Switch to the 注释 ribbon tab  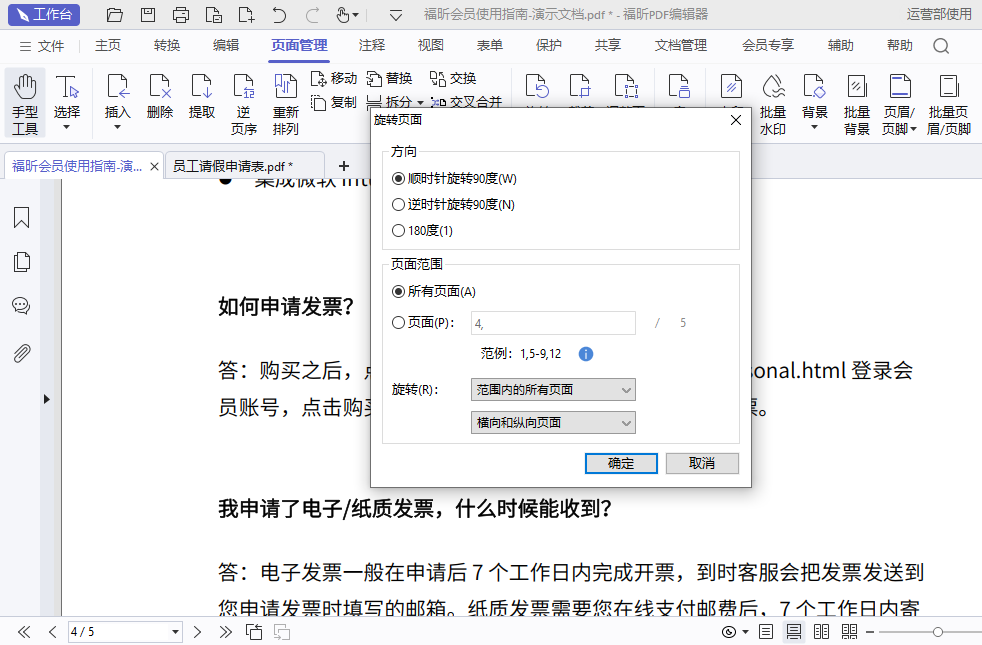(371, 45)
